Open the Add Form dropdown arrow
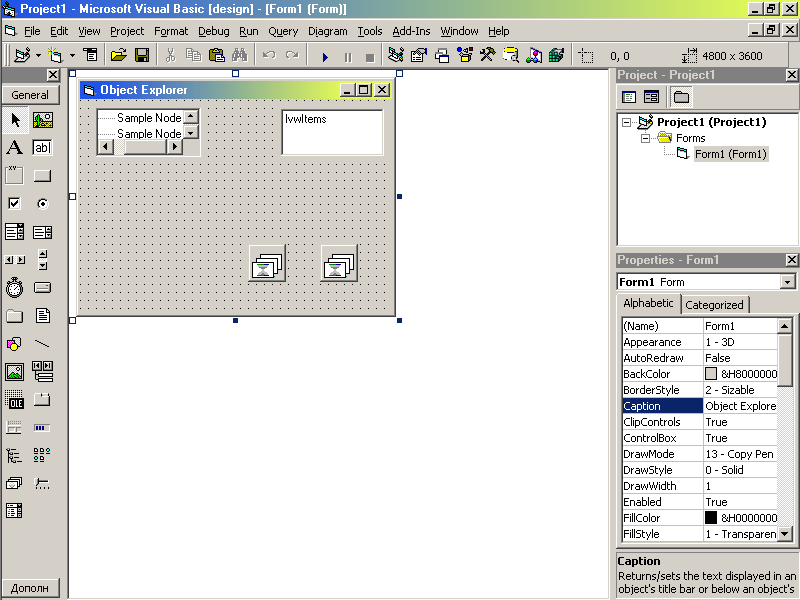The image size is (800, 600). 72,55
